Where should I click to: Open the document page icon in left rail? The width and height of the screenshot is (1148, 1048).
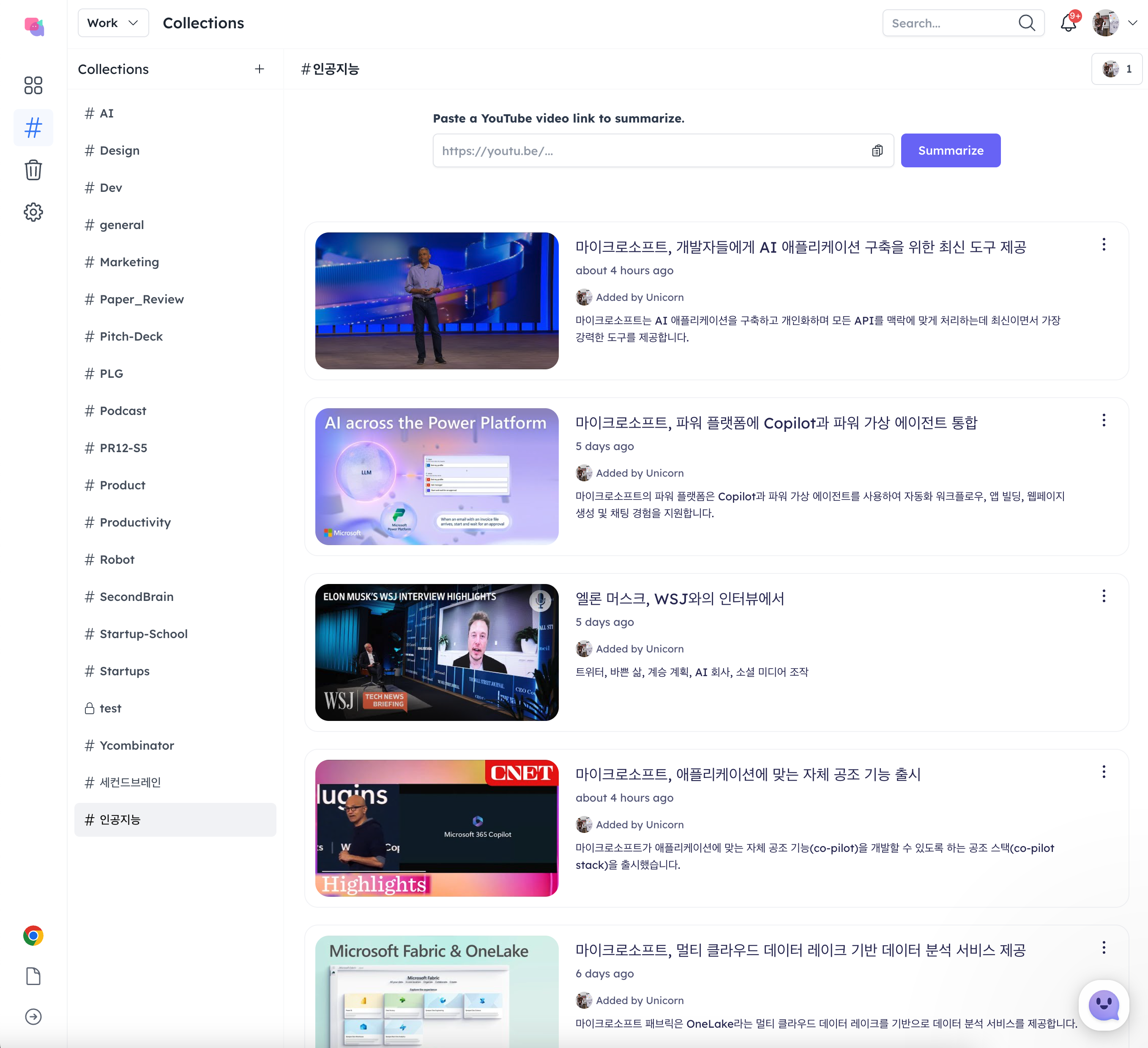pyautogui.click(x=33, y=976)
